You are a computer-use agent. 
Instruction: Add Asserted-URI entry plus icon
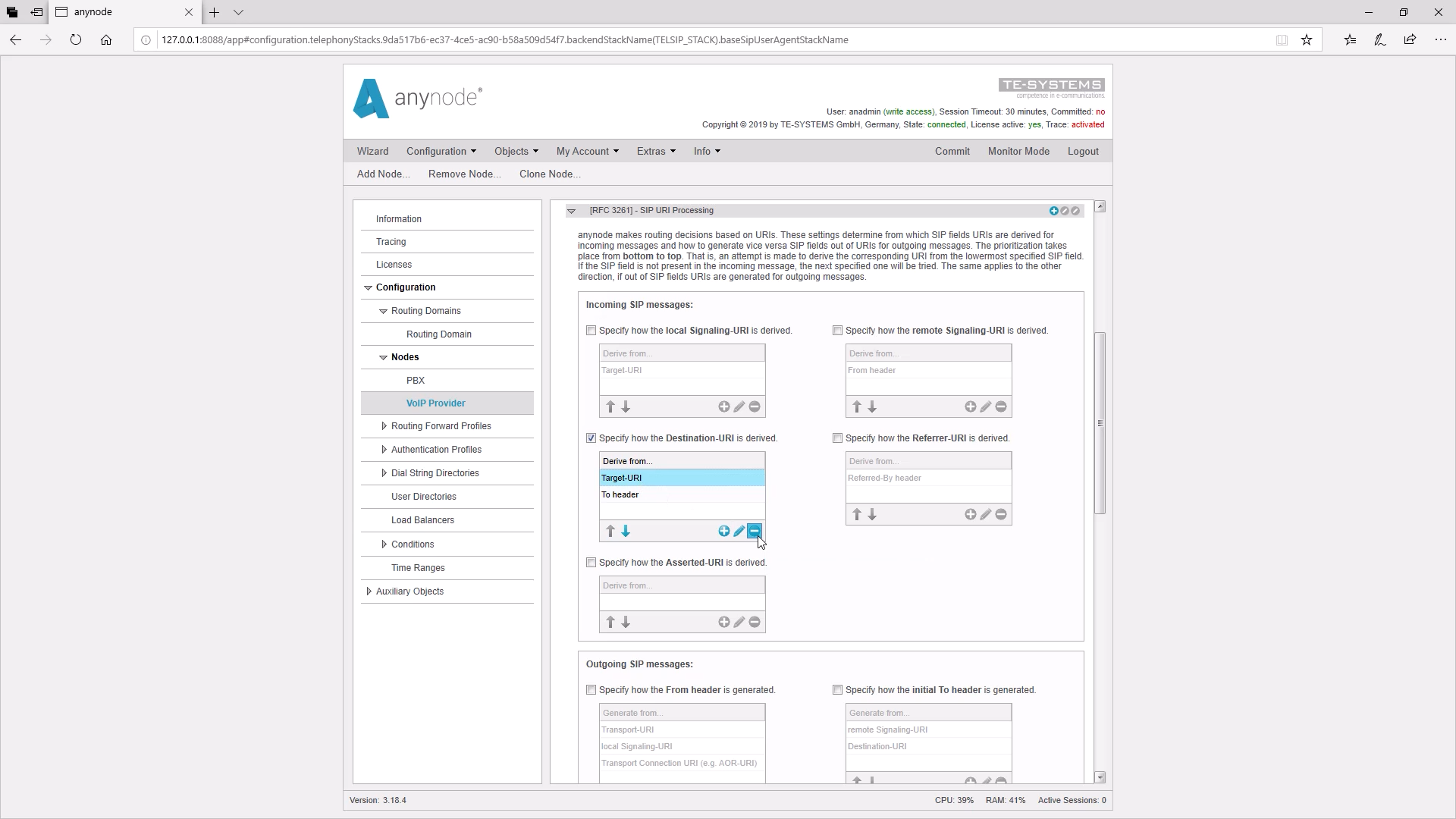(723, 623)
